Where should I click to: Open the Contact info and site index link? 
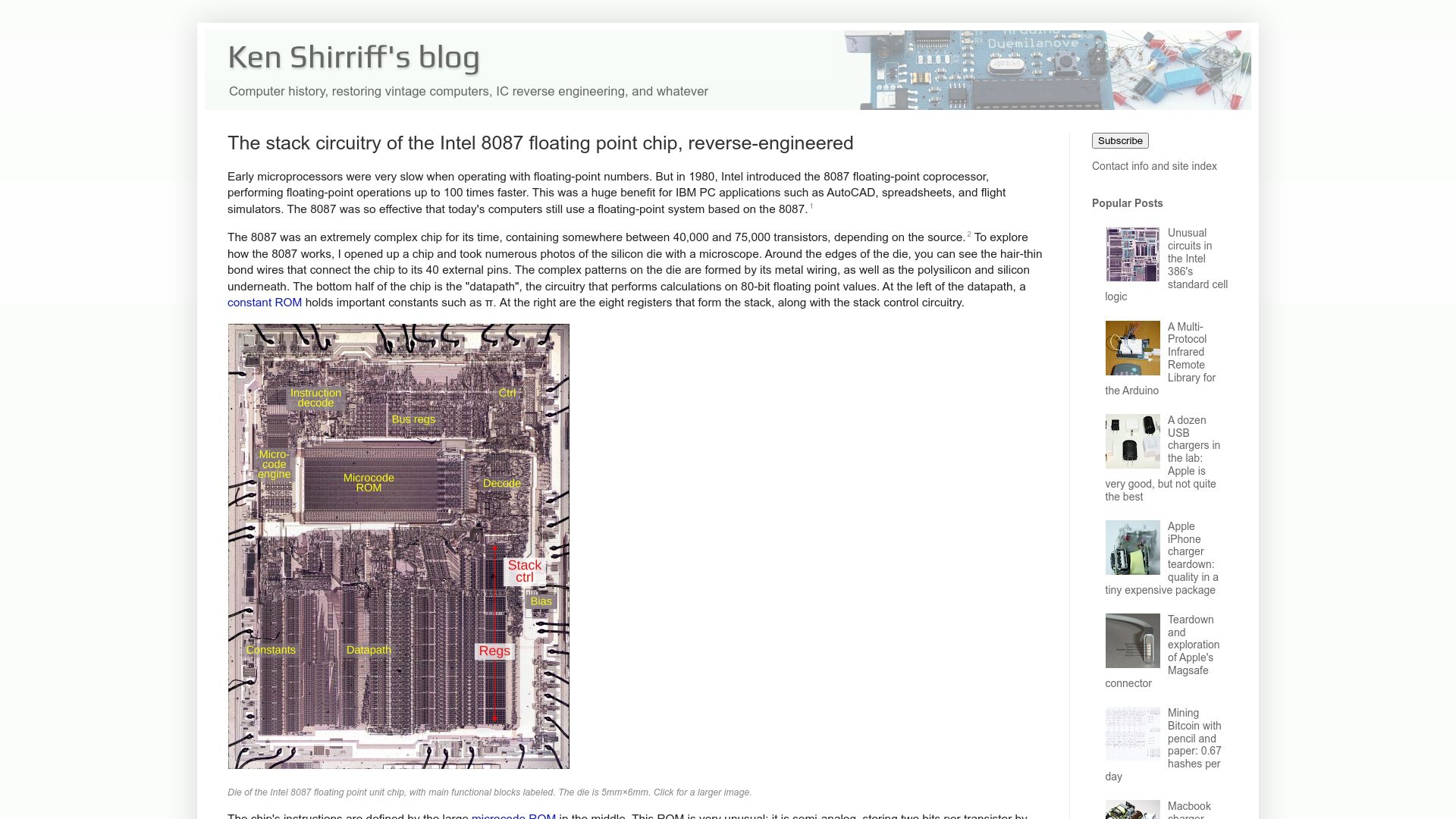1154,166
